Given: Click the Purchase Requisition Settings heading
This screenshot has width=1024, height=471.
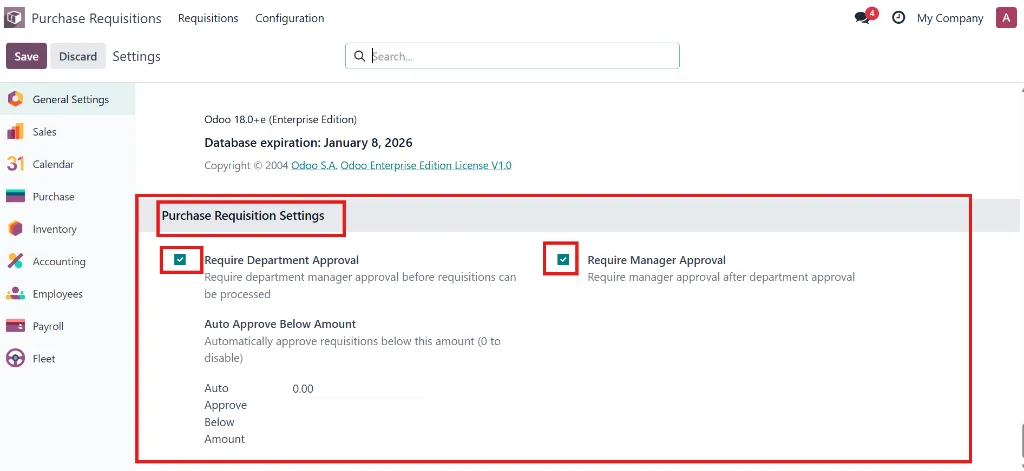Looking at the screenshot, I should (x=243, y=216).
